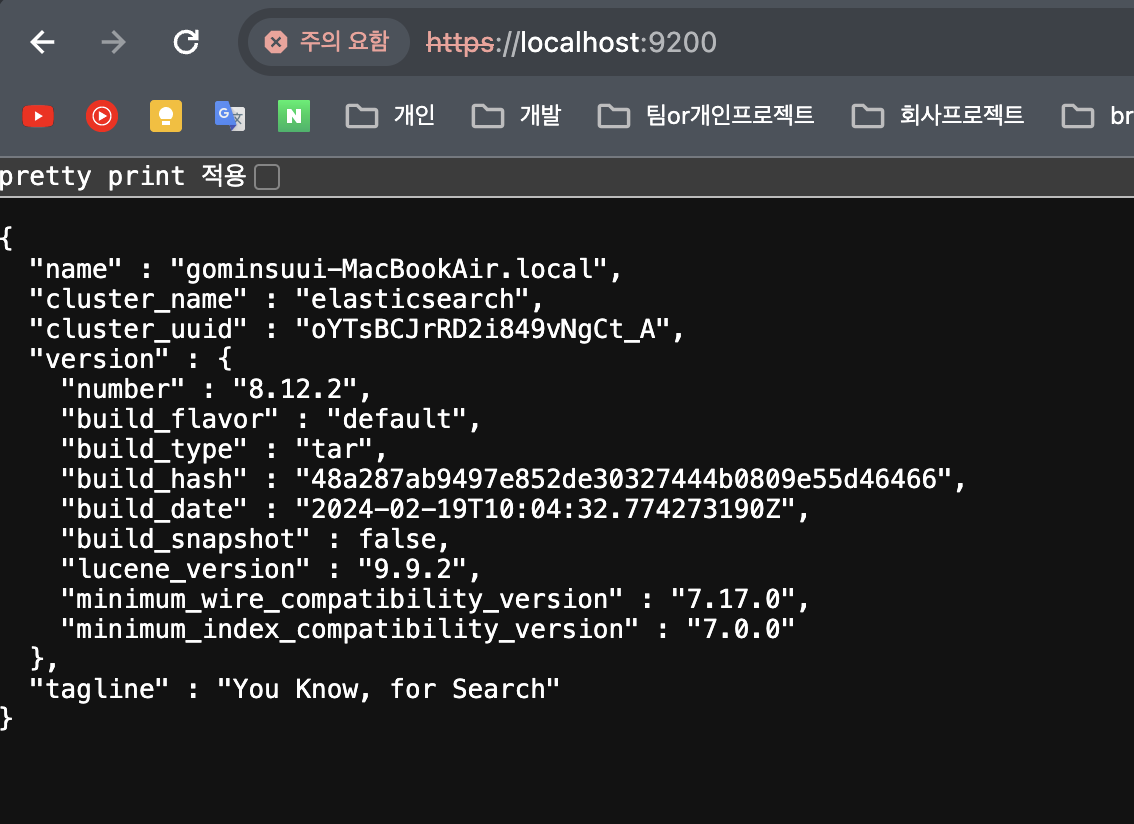This screenshot has height=824, width=1134.
Task: Go back with the browser back arrow
Action: (42, 42)
